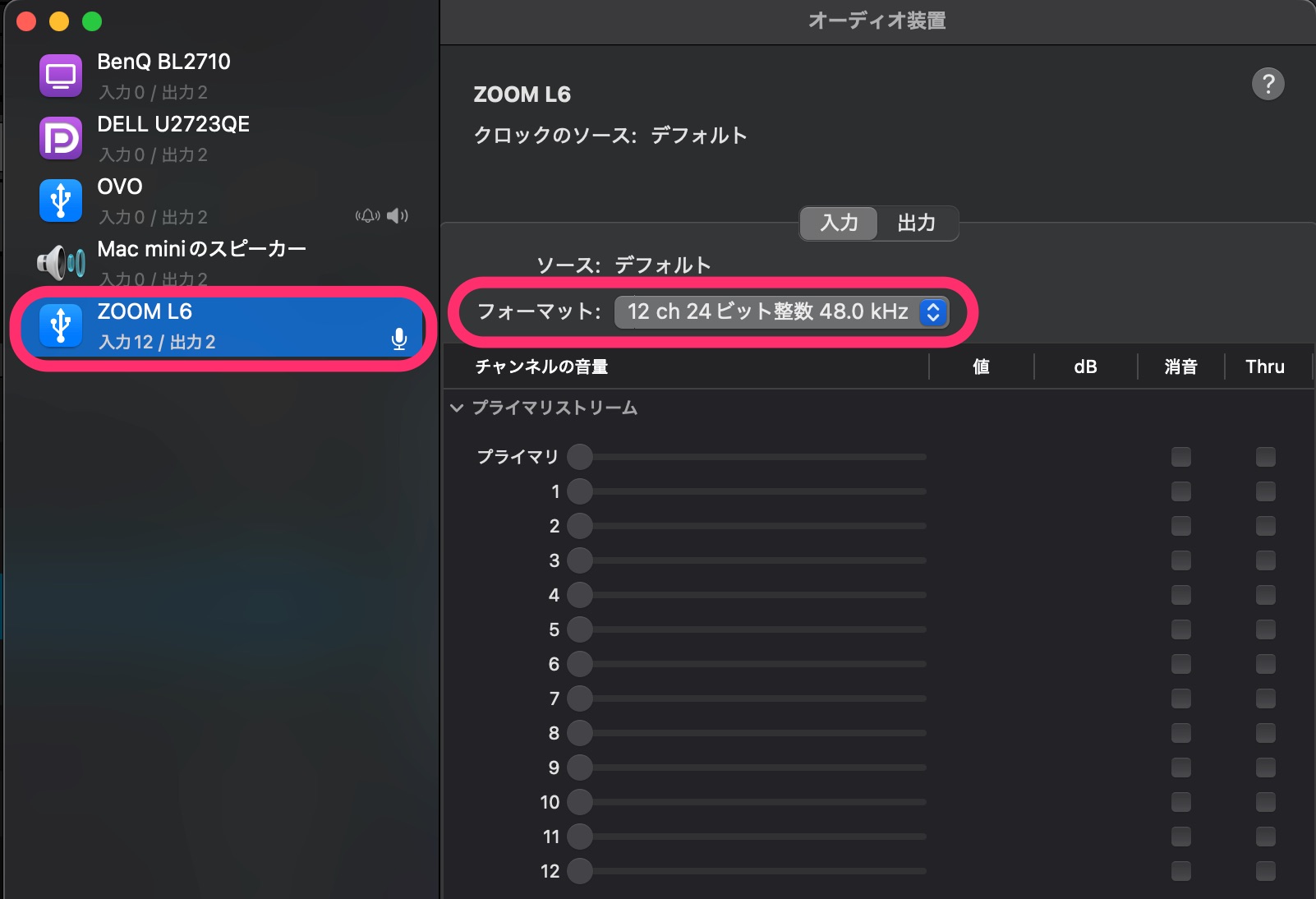The width and height of the screenshot is (1316, 899).
Task: Click the OVO USB device icon
Action: coord(61,201)
